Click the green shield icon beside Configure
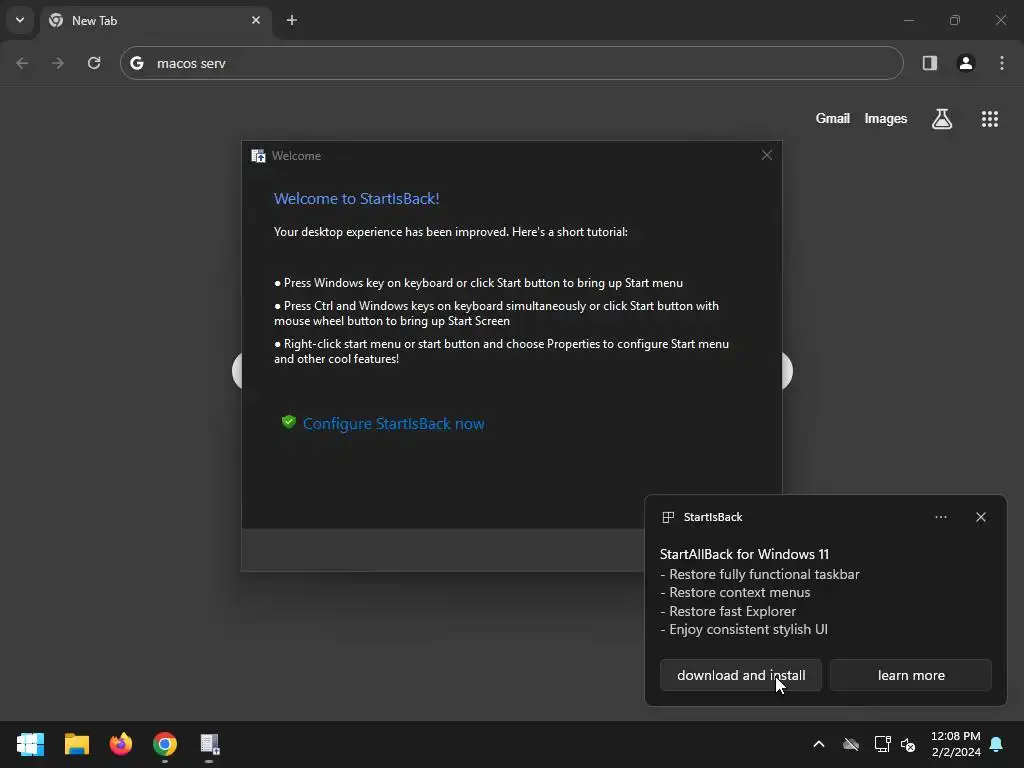This screenshot has height=768, width=1024. (289, 423)
